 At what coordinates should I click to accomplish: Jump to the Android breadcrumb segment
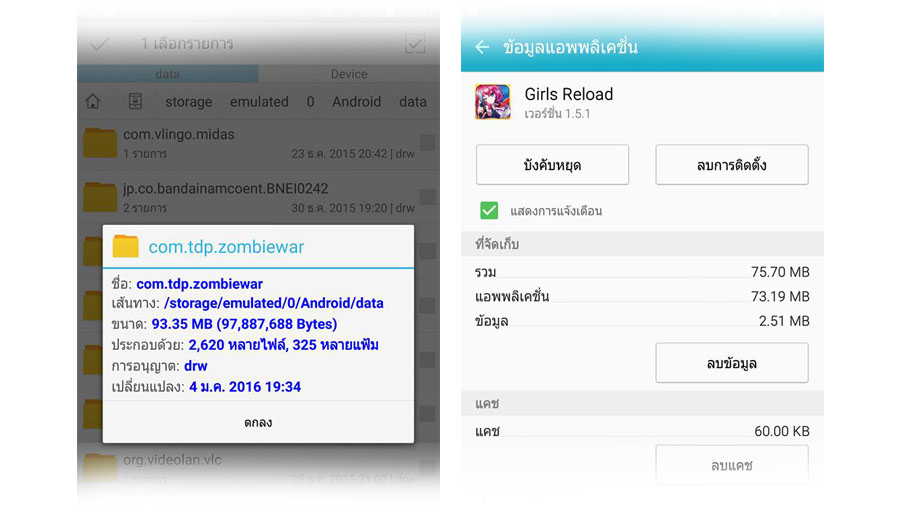(x=356, y=102)
